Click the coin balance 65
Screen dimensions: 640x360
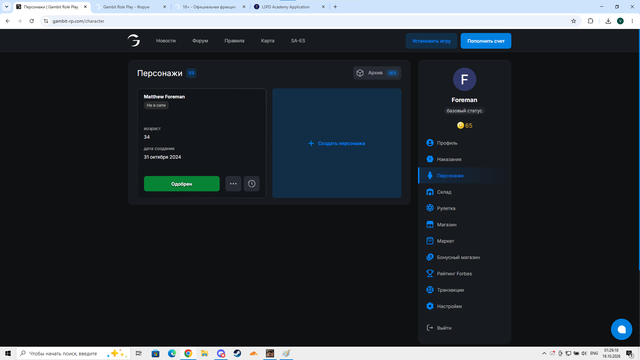tap(464, 126)
